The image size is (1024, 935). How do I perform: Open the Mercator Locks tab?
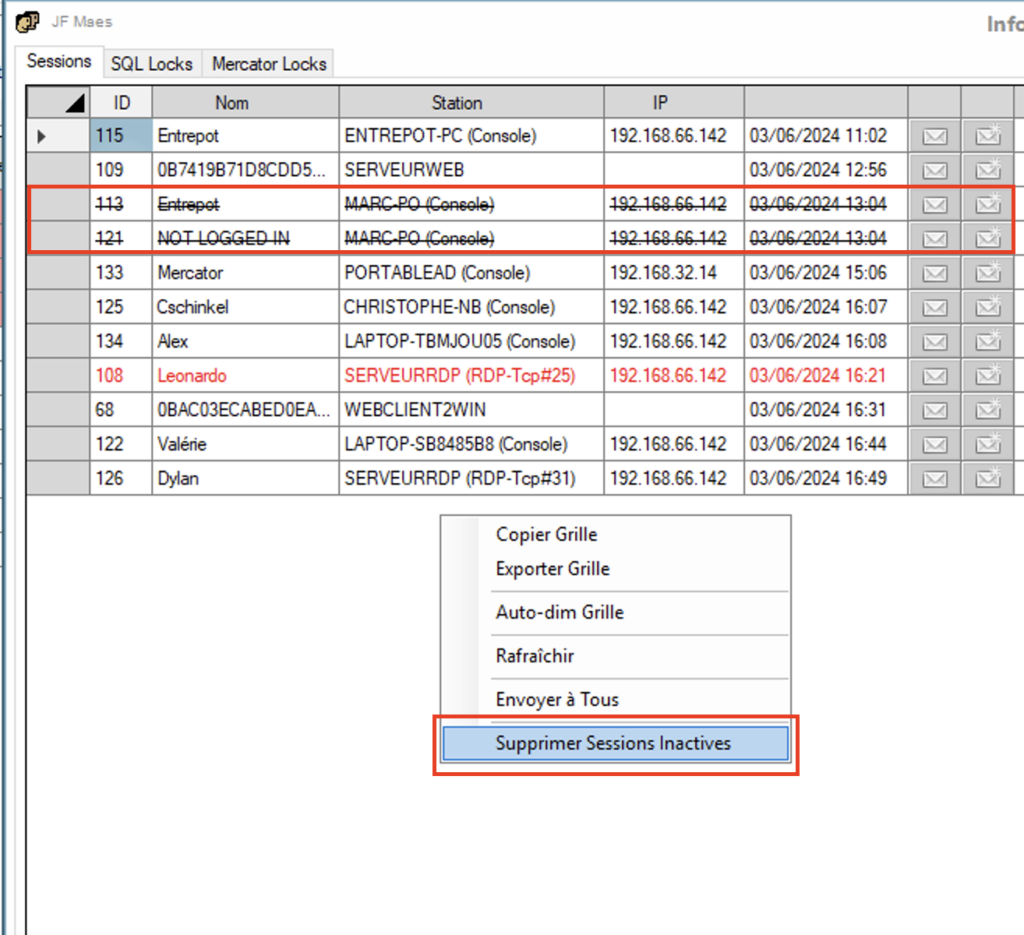(x=269, y=64)
